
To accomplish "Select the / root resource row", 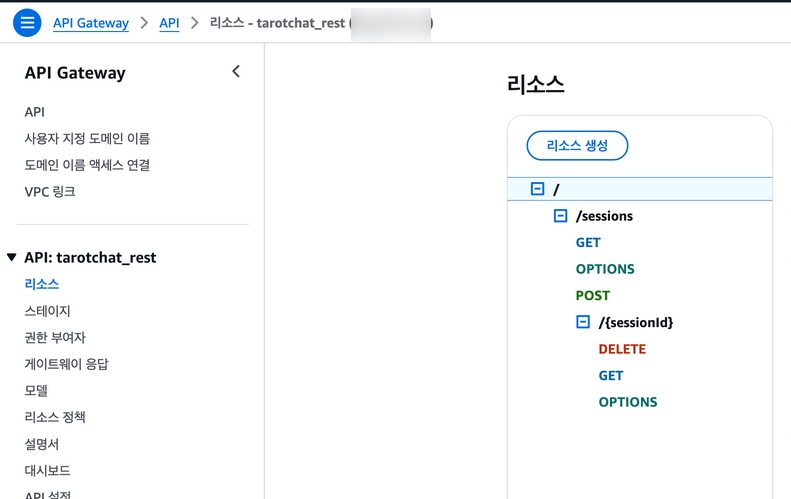I will coord(640,189).
